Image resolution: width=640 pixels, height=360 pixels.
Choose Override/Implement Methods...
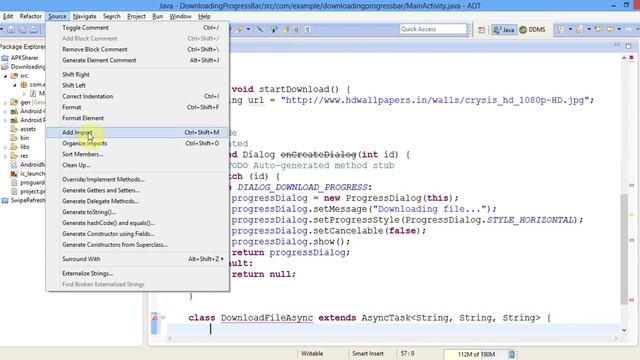138,180
